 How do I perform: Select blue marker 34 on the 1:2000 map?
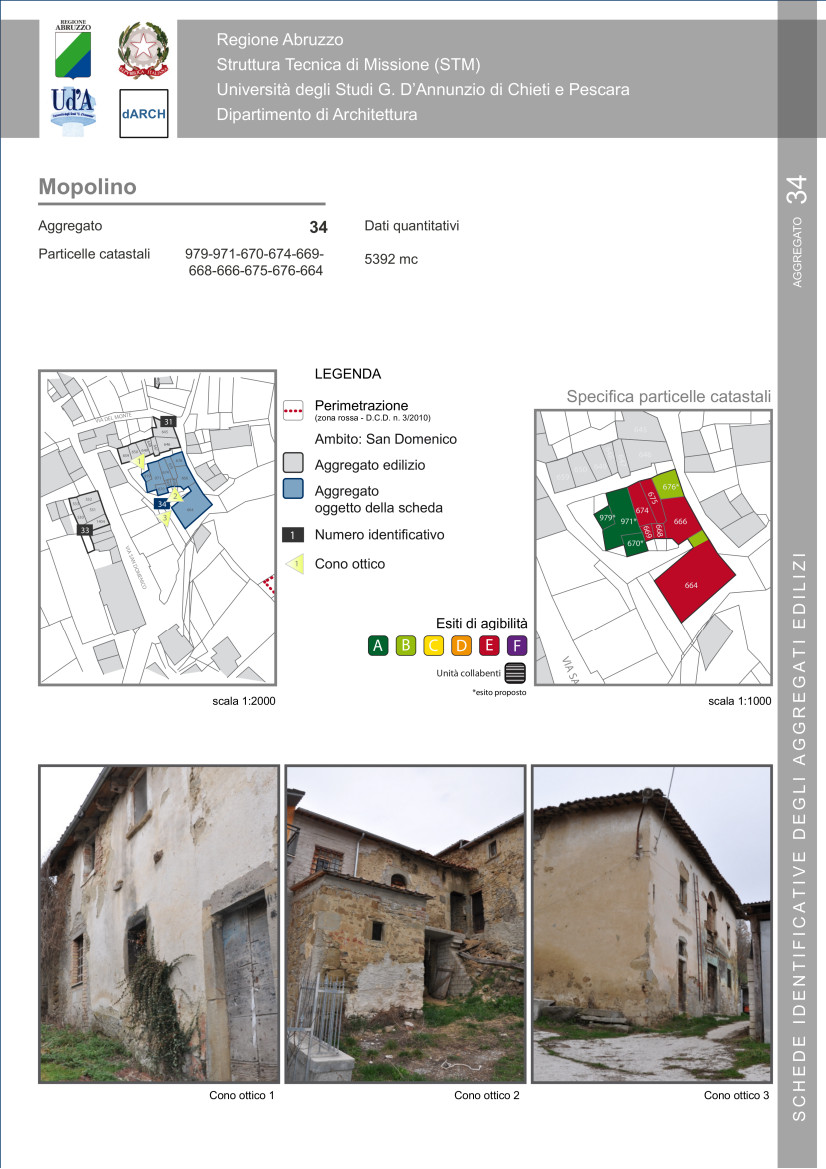point(162,504)
